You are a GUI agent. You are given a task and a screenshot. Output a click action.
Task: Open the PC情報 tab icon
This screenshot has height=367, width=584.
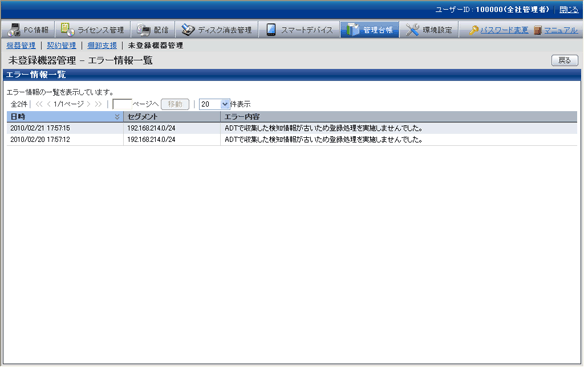pyautogui.click(x=14, y=29)
